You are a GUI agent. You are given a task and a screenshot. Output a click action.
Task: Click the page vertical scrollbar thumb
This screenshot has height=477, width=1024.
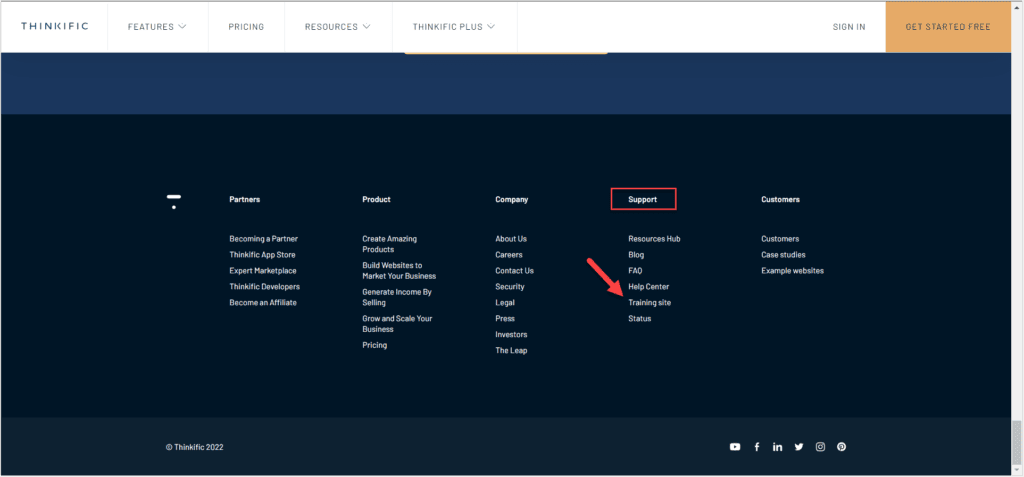pos(1017,442)
